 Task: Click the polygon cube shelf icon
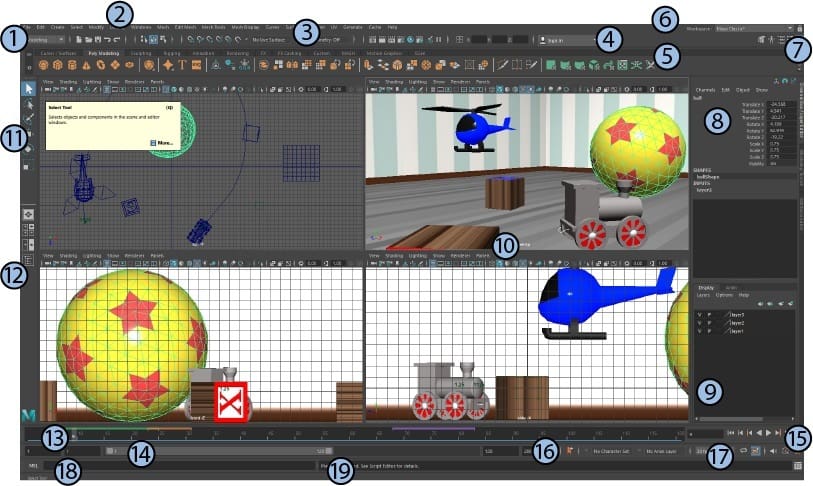pos(58,65)
